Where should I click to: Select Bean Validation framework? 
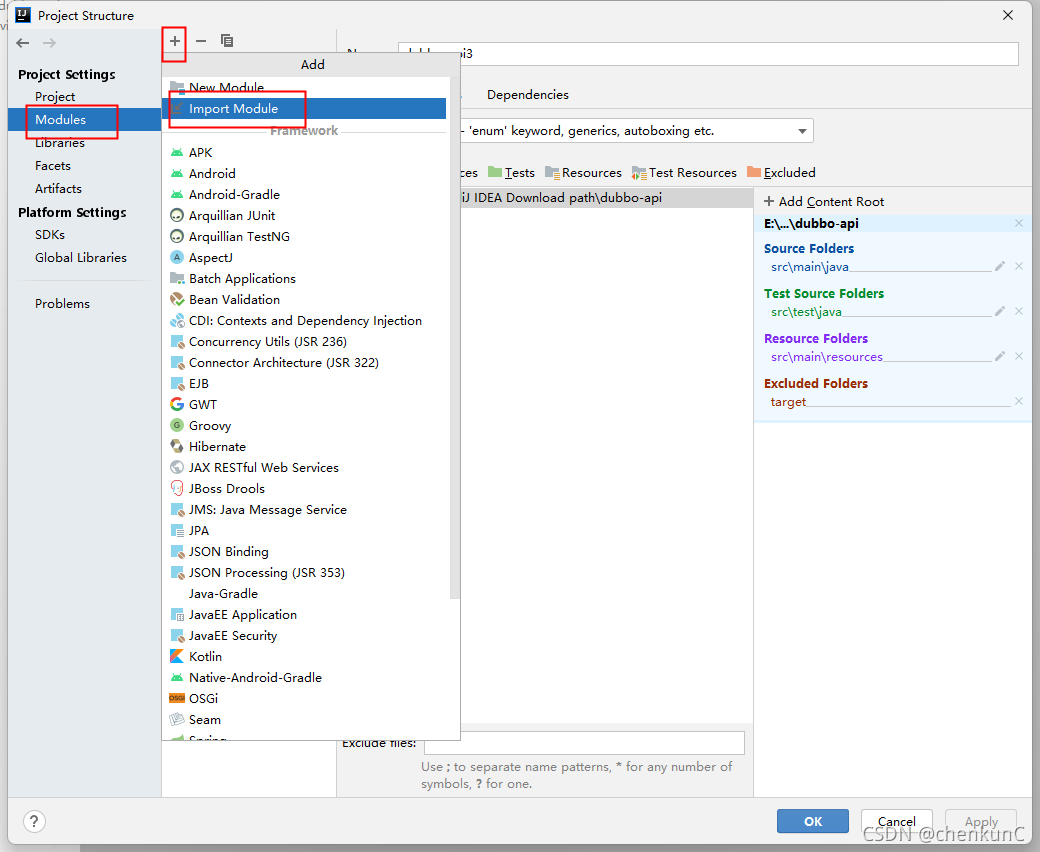(x=304, y=300)
